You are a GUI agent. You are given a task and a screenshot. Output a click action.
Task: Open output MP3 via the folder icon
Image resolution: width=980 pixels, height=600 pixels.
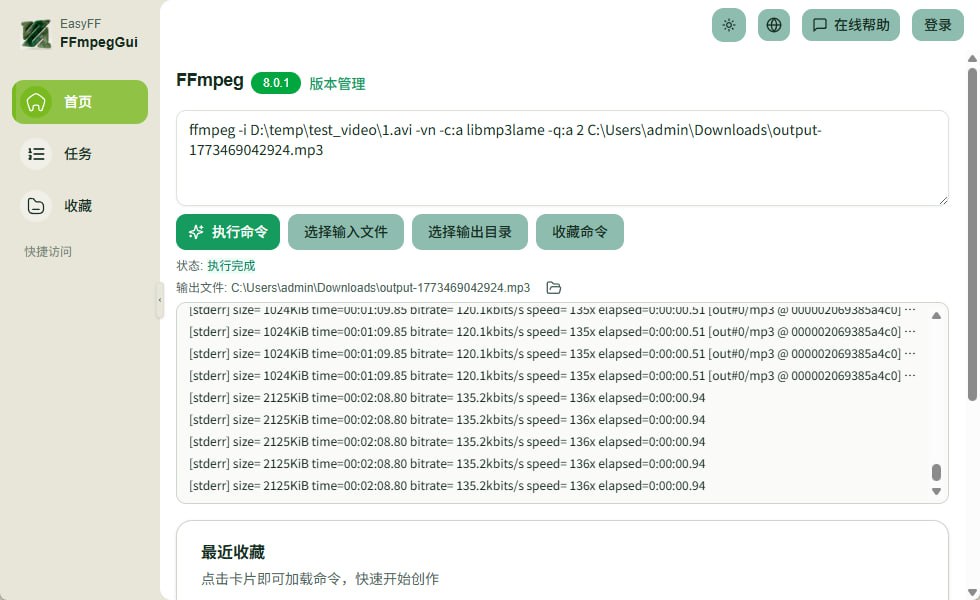click(x=553, y=286)
